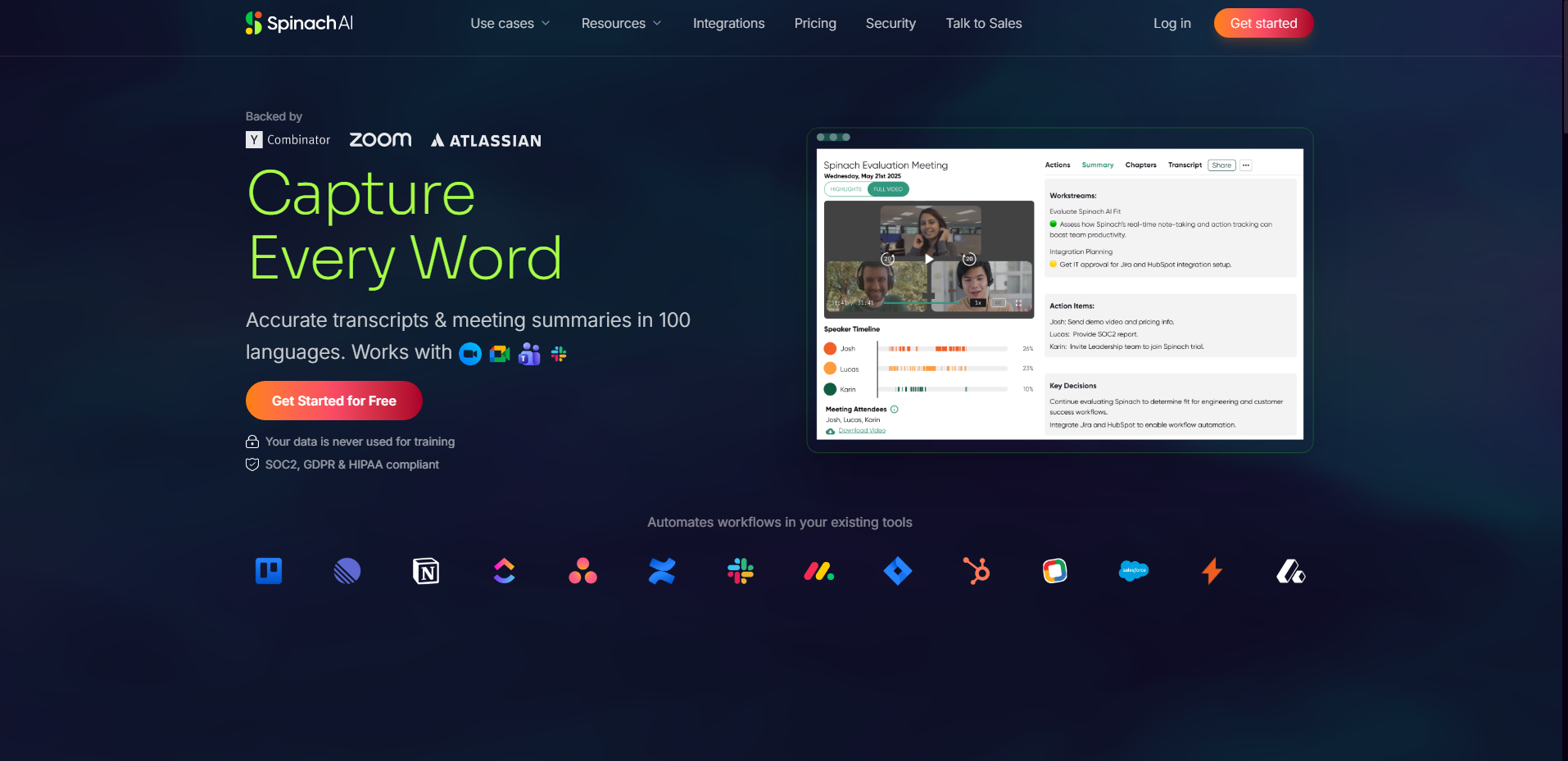Open the Integrations page
This screenshot has height=761, width=1568.
(729, 24)
